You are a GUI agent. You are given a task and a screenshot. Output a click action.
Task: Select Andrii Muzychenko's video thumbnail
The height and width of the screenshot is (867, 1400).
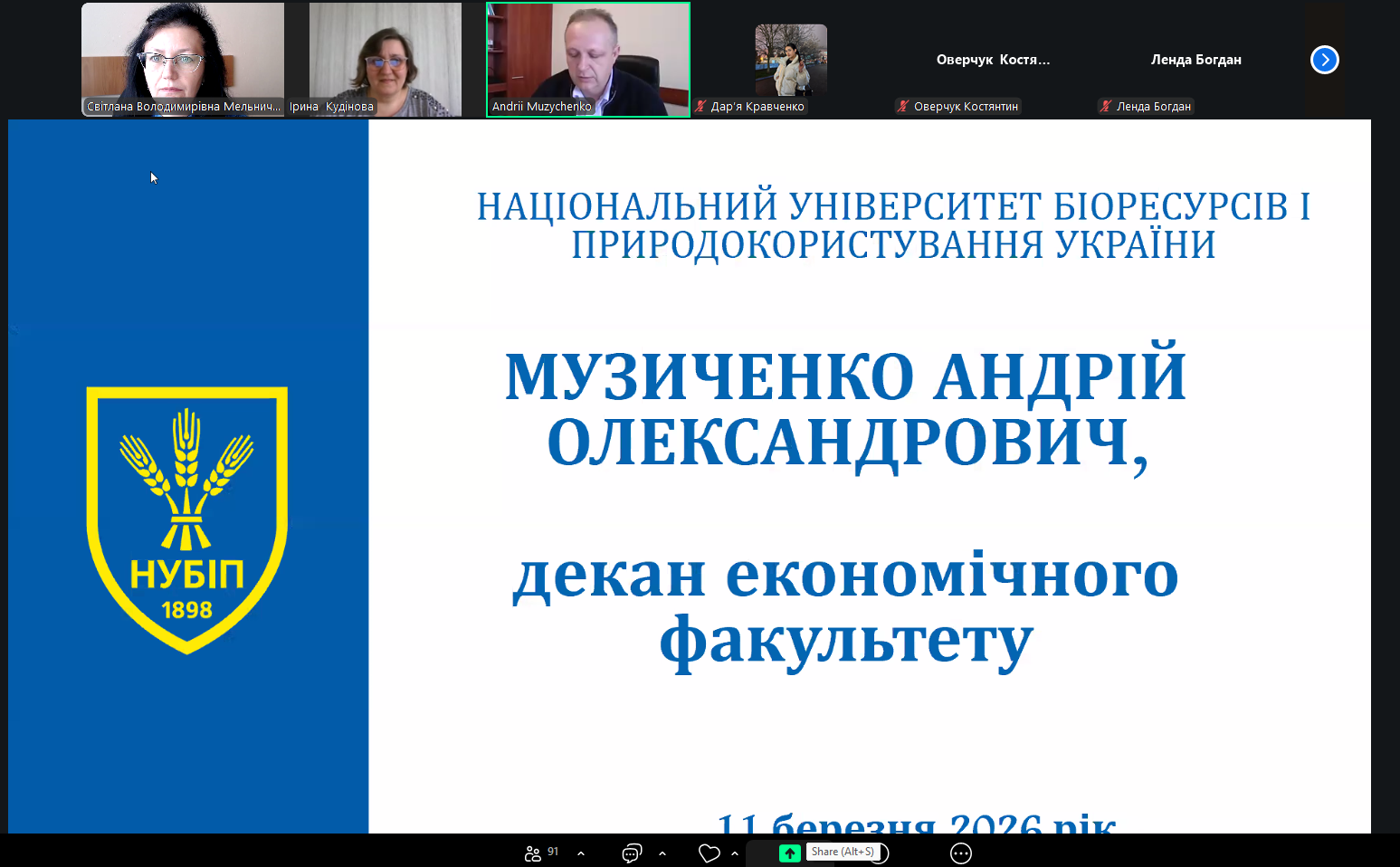pos(588,60)
